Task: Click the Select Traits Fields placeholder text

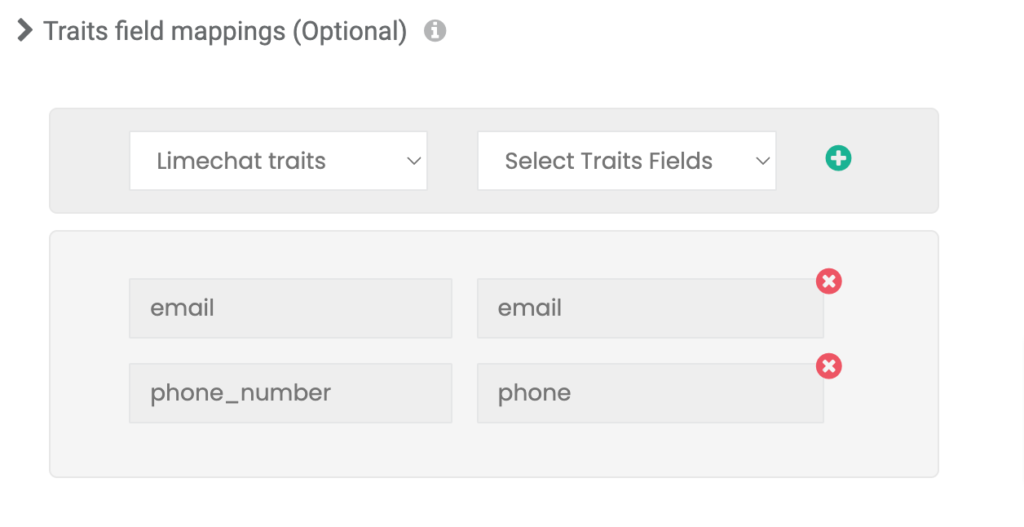Action: pos(609,161)
